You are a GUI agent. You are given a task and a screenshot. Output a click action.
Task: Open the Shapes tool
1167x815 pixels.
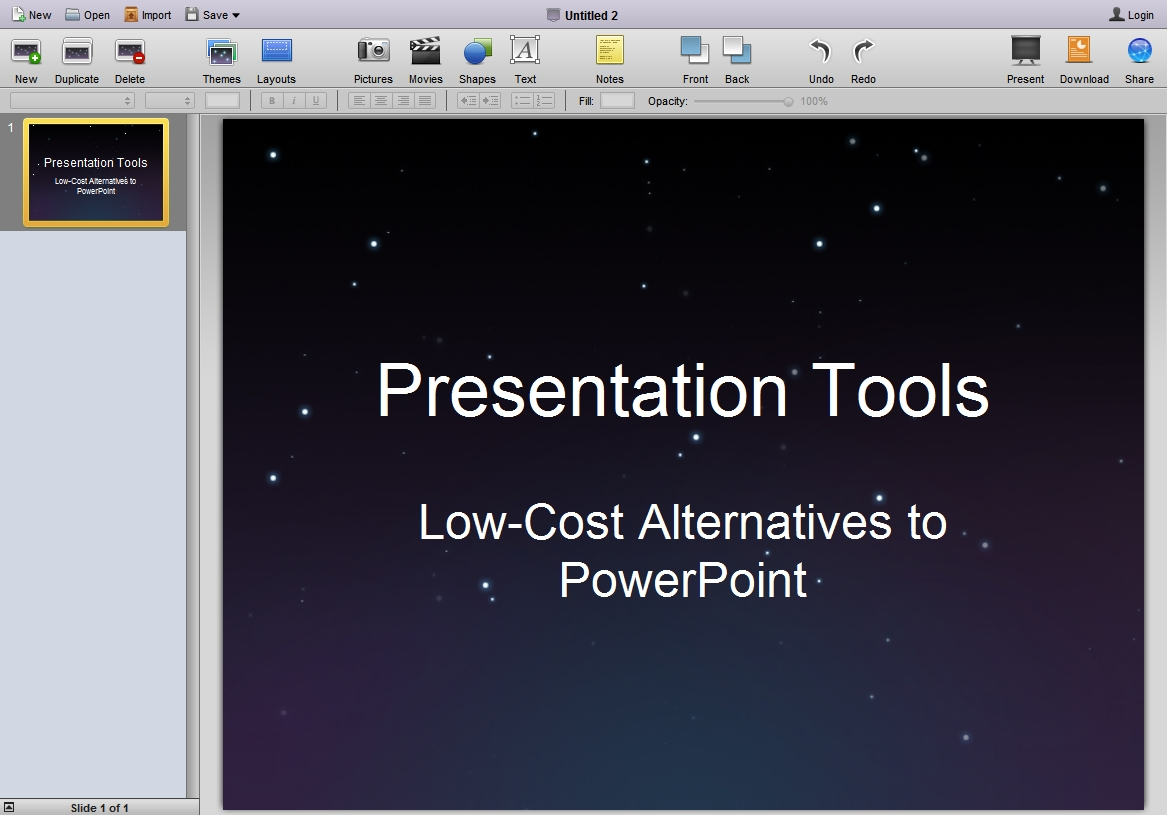point(477,60)
